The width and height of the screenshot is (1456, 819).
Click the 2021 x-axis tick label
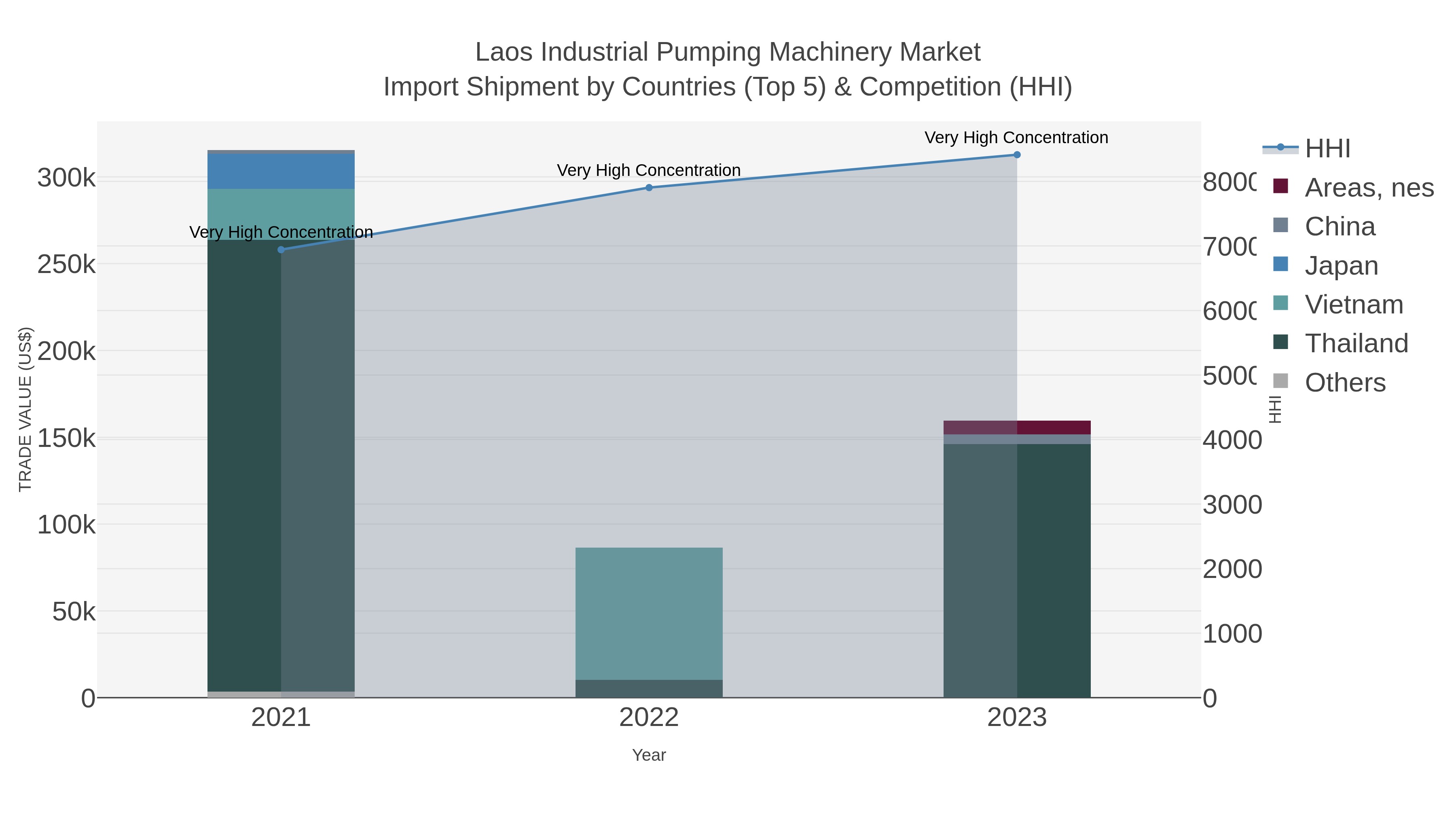coord(281,718)
